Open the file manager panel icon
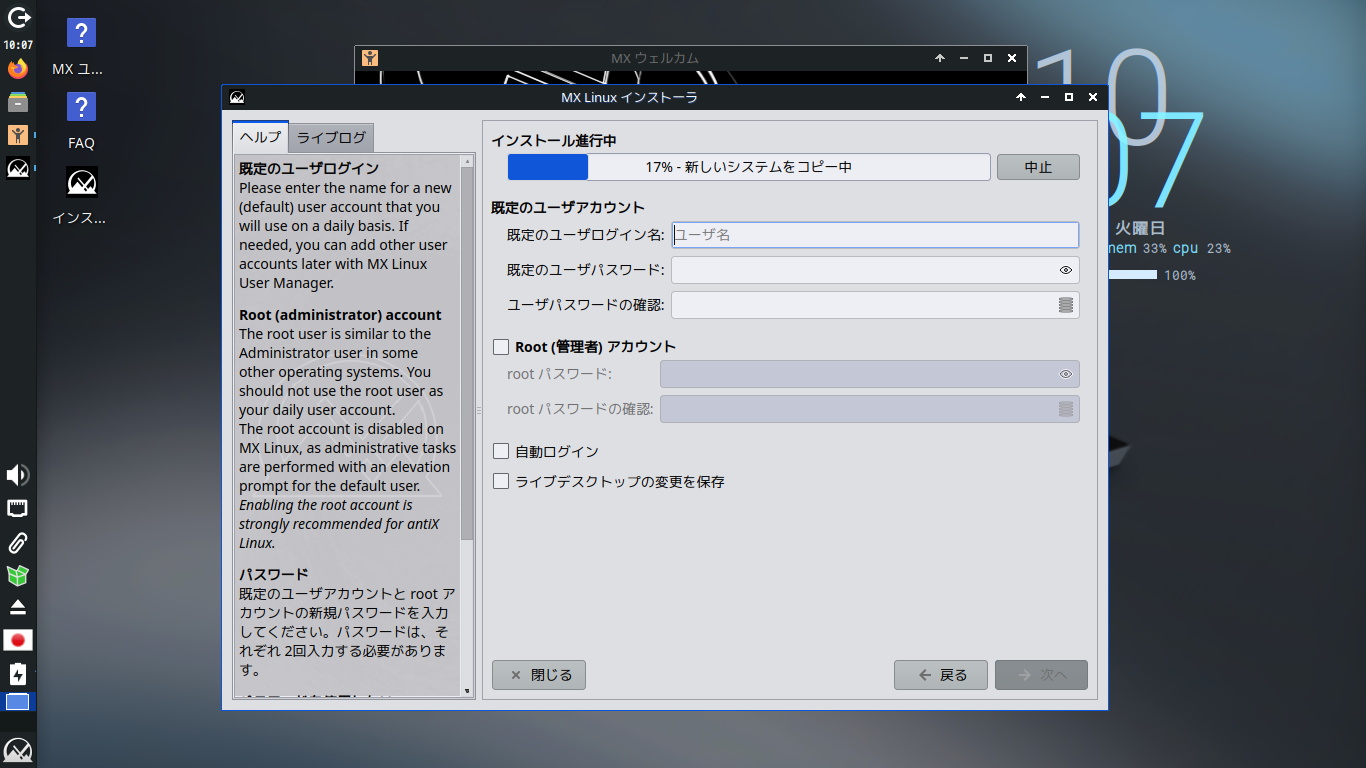The width and height of the screenshot is (1366, 768). pos(17,102)
